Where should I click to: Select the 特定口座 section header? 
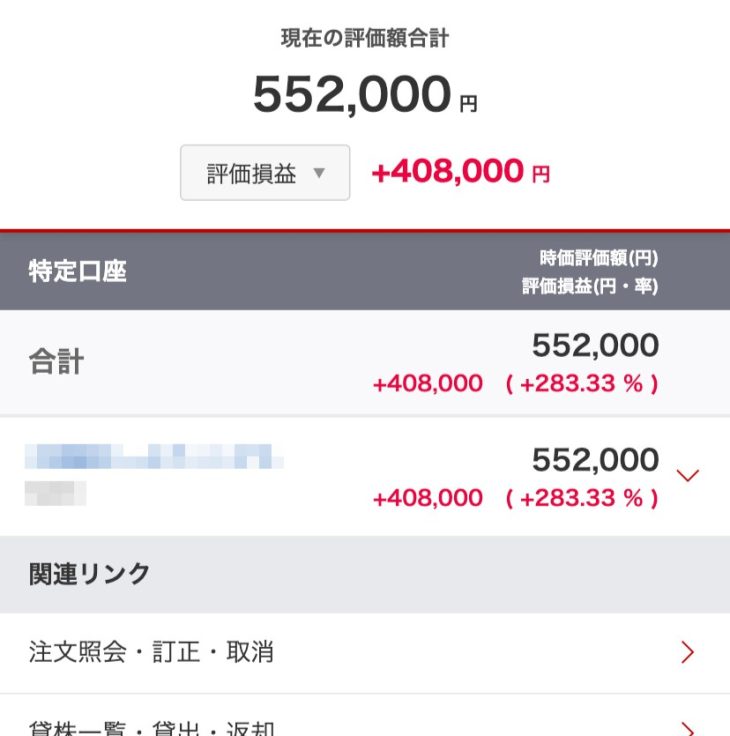[78, 271]
